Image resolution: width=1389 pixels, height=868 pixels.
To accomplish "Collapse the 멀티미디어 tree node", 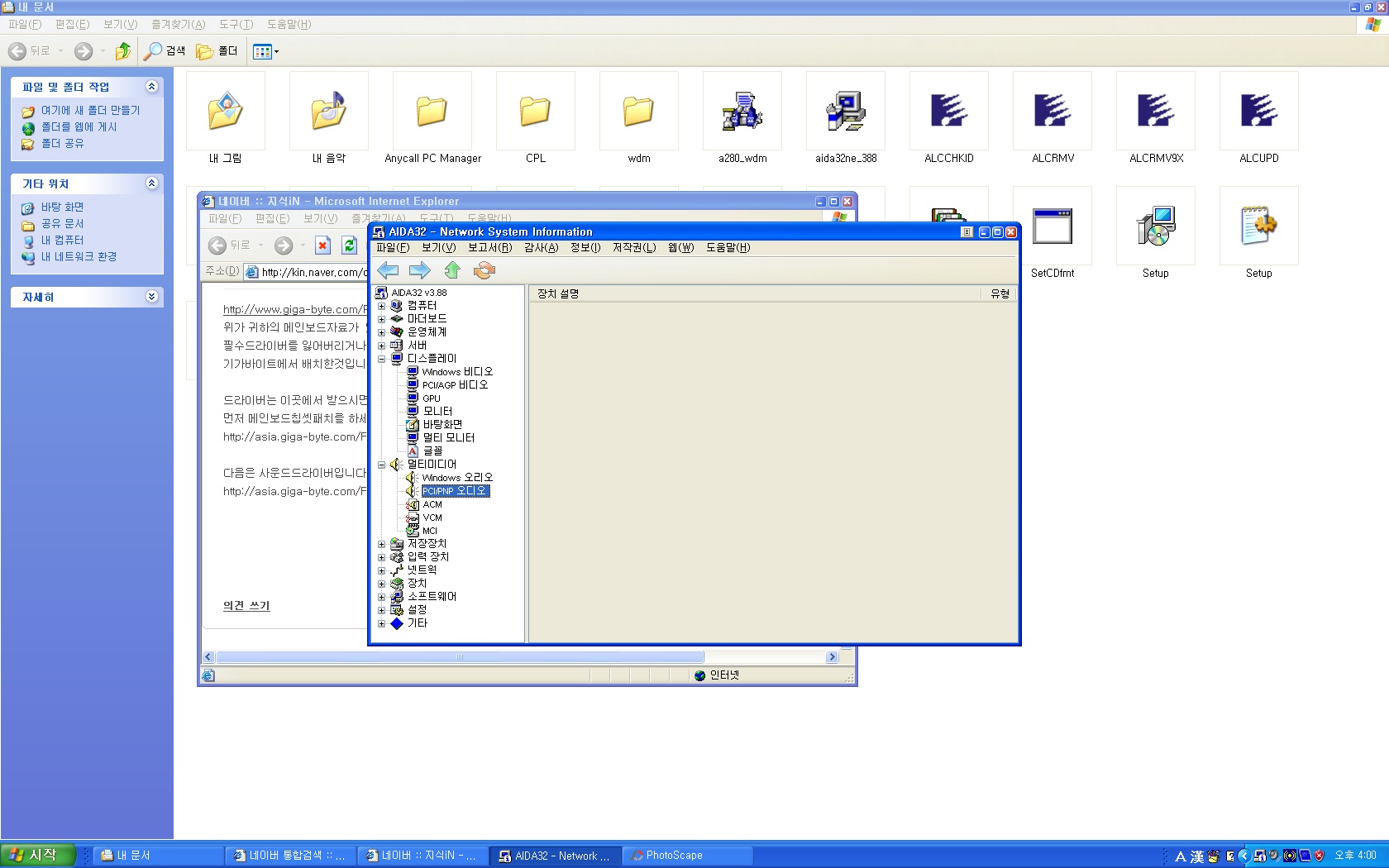I will coord(382,465).
